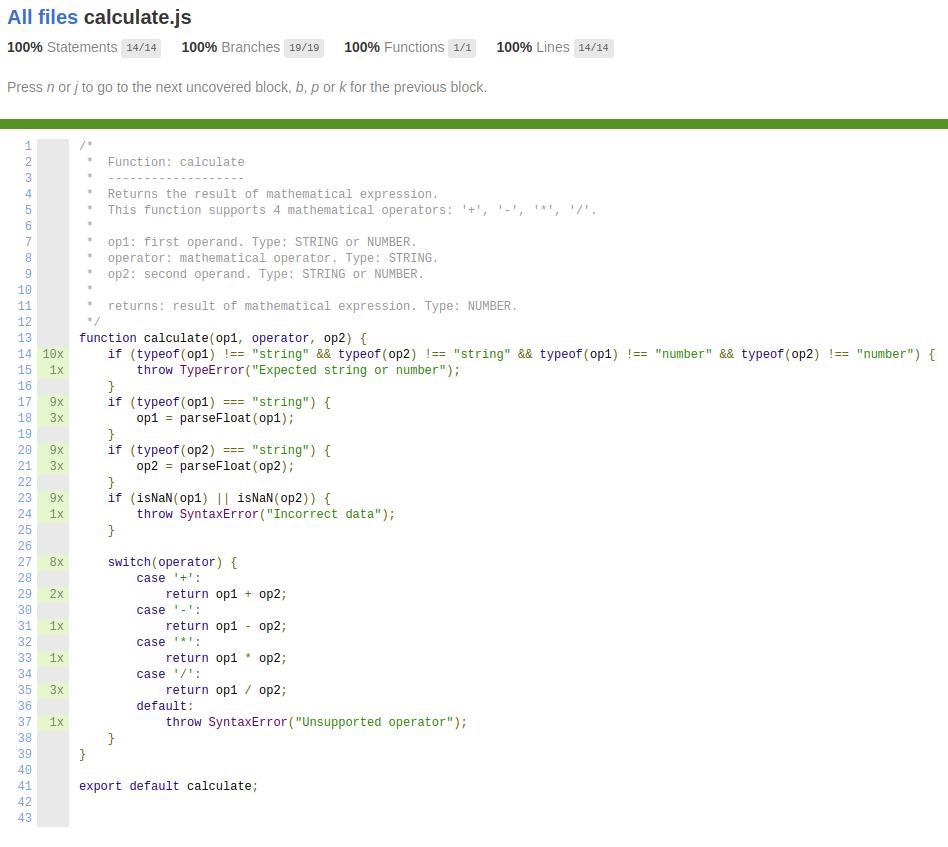This screenshot has width=948, height=847.
Task: Click the default: case label
Action: pos(164,706)
